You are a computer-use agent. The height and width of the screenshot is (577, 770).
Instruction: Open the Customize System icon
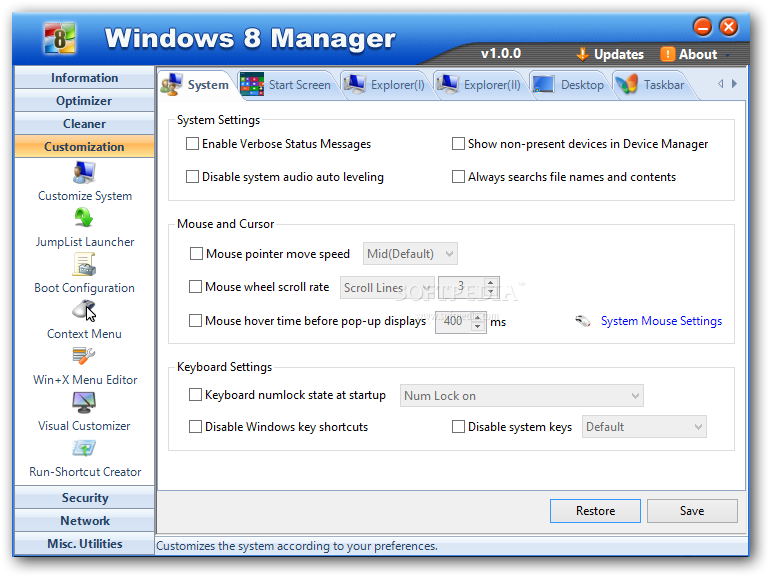(x=84, y=173)
